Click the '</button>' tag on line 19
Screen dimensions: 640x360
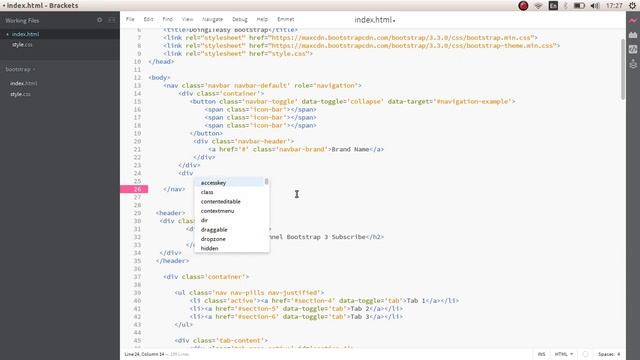point(206,133)
